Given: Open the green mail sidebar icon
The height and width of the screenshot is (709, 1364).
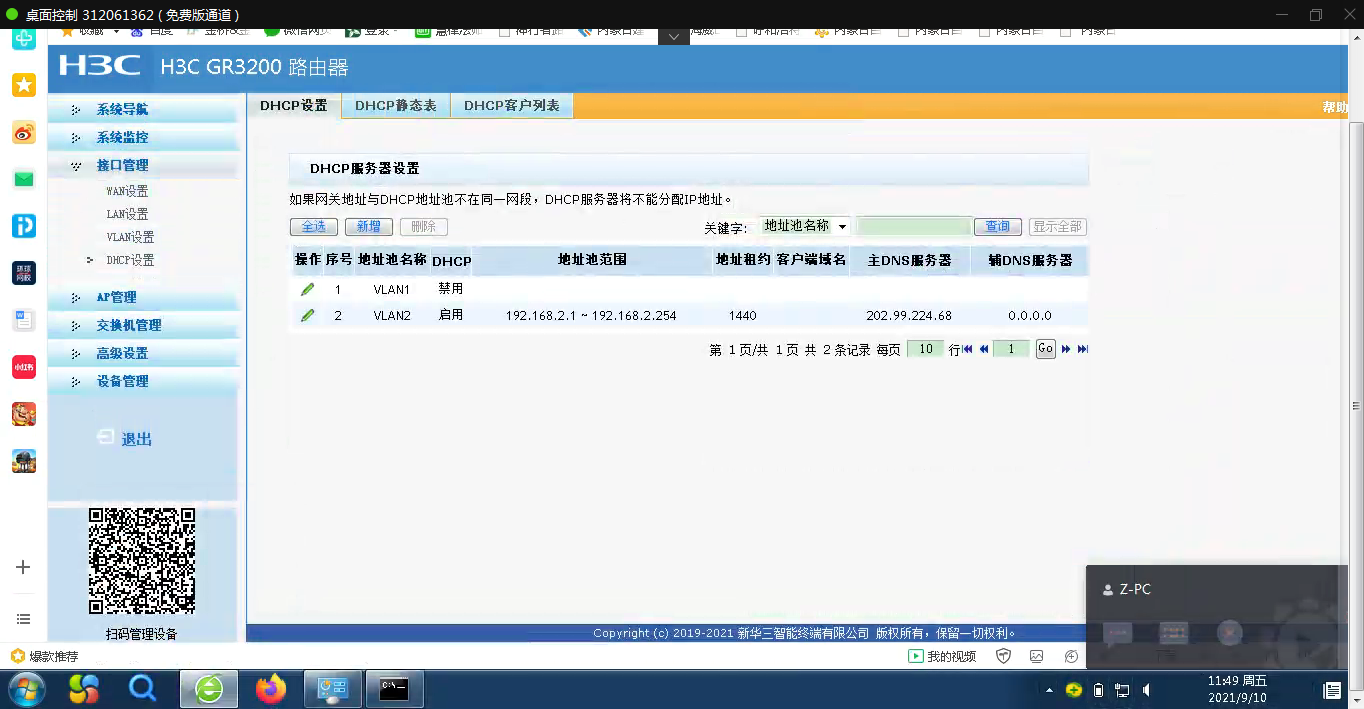Looking at the screenshot, I should [x=24, y=179].
